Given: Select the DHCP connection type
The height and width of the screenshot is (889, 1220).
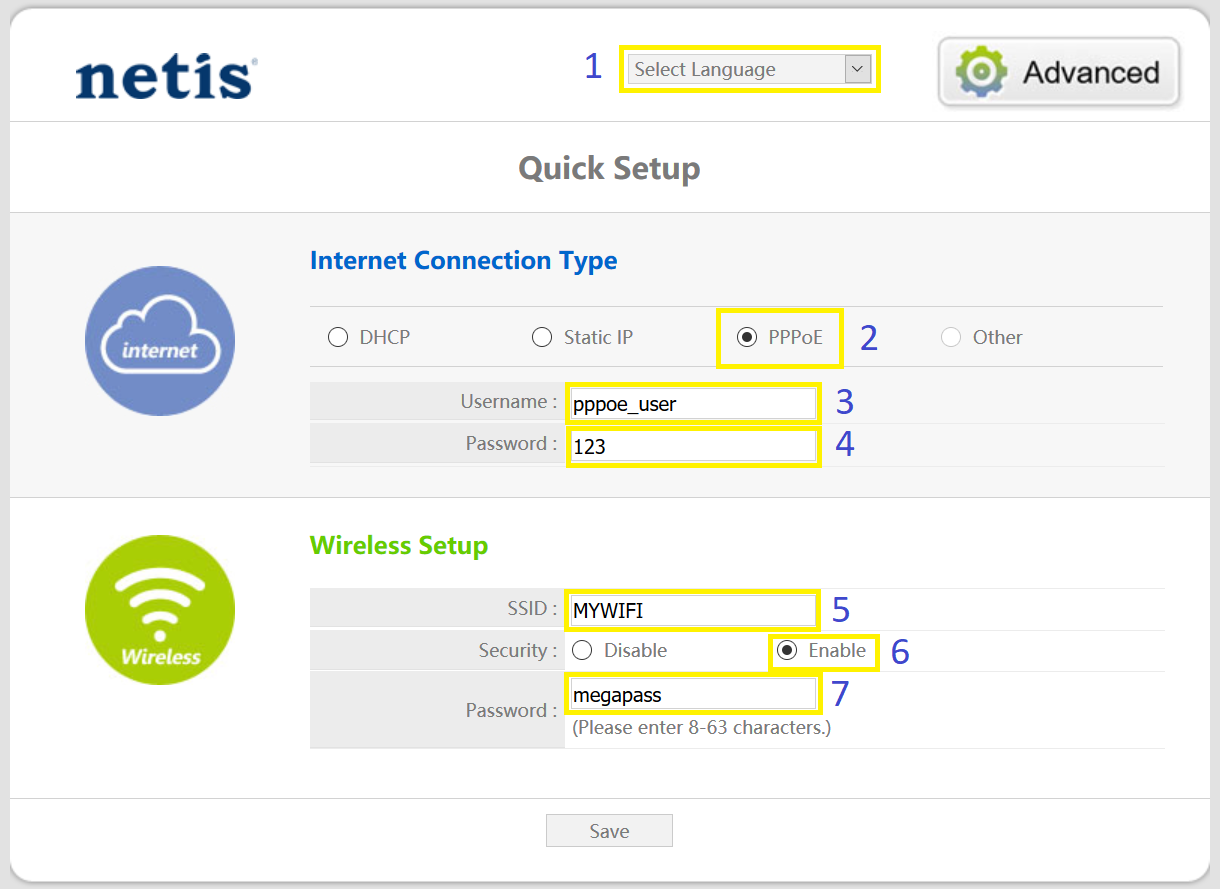Looking at the screenshot, I should (338, 337).
